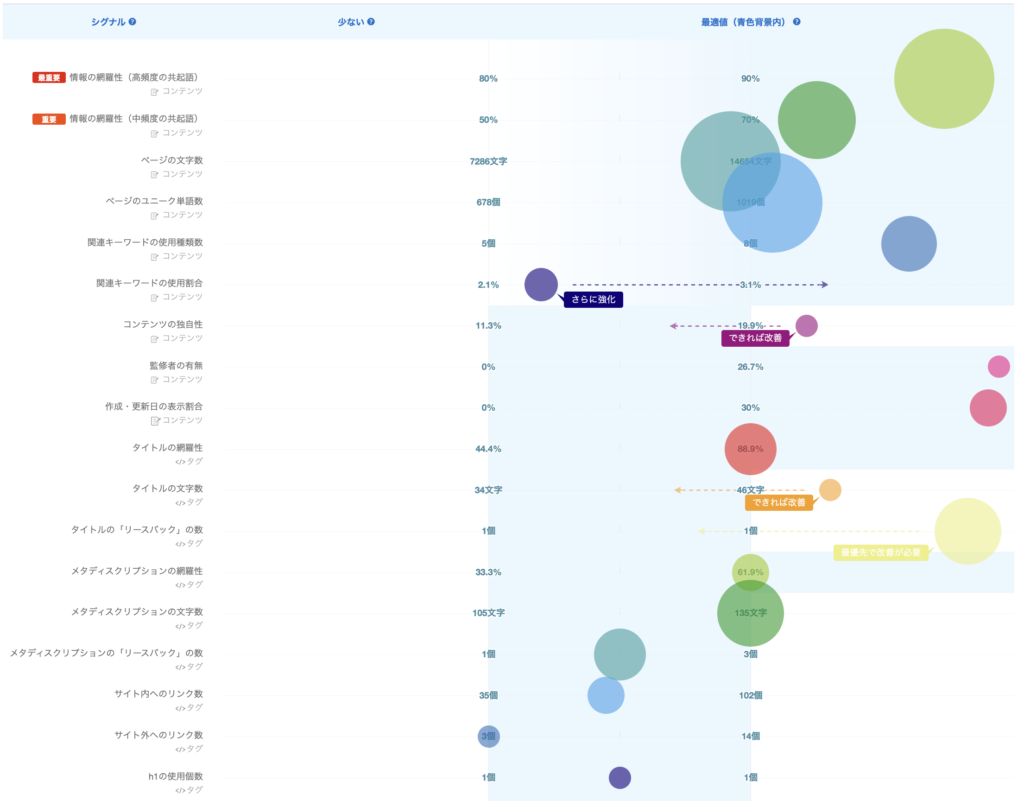Select the シグナル column header
Screen dimensions: 1024x801
(x=108, y=22)
